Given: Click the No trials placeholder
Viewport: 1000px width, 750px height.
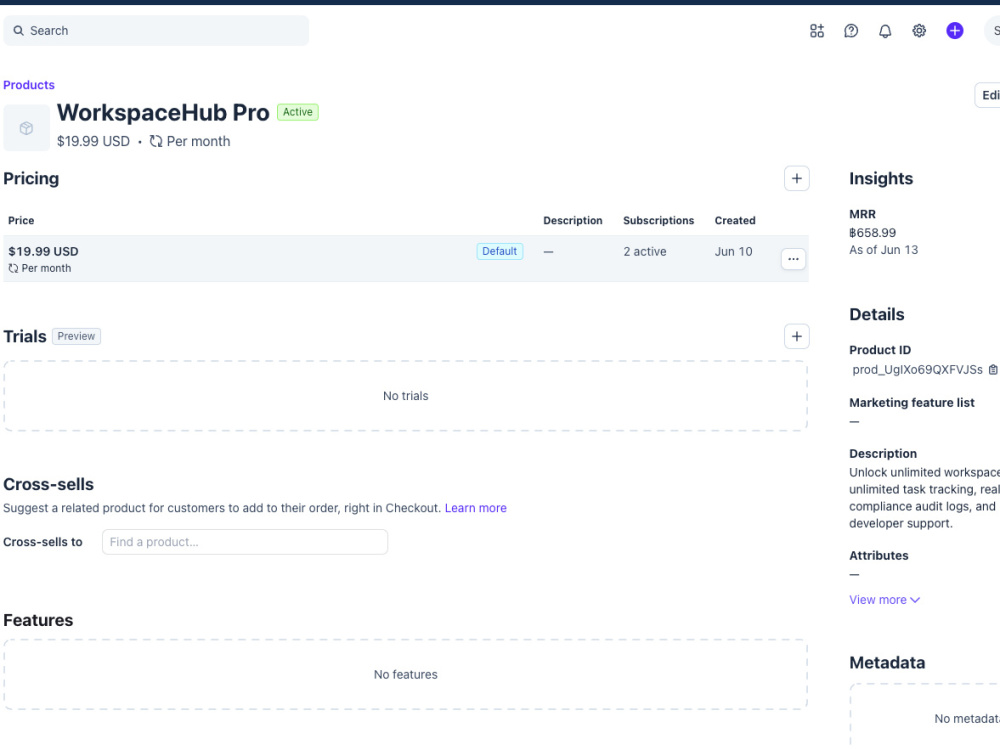Looking at the screenshot, I should pyautogui.click(x=406, y=396).
